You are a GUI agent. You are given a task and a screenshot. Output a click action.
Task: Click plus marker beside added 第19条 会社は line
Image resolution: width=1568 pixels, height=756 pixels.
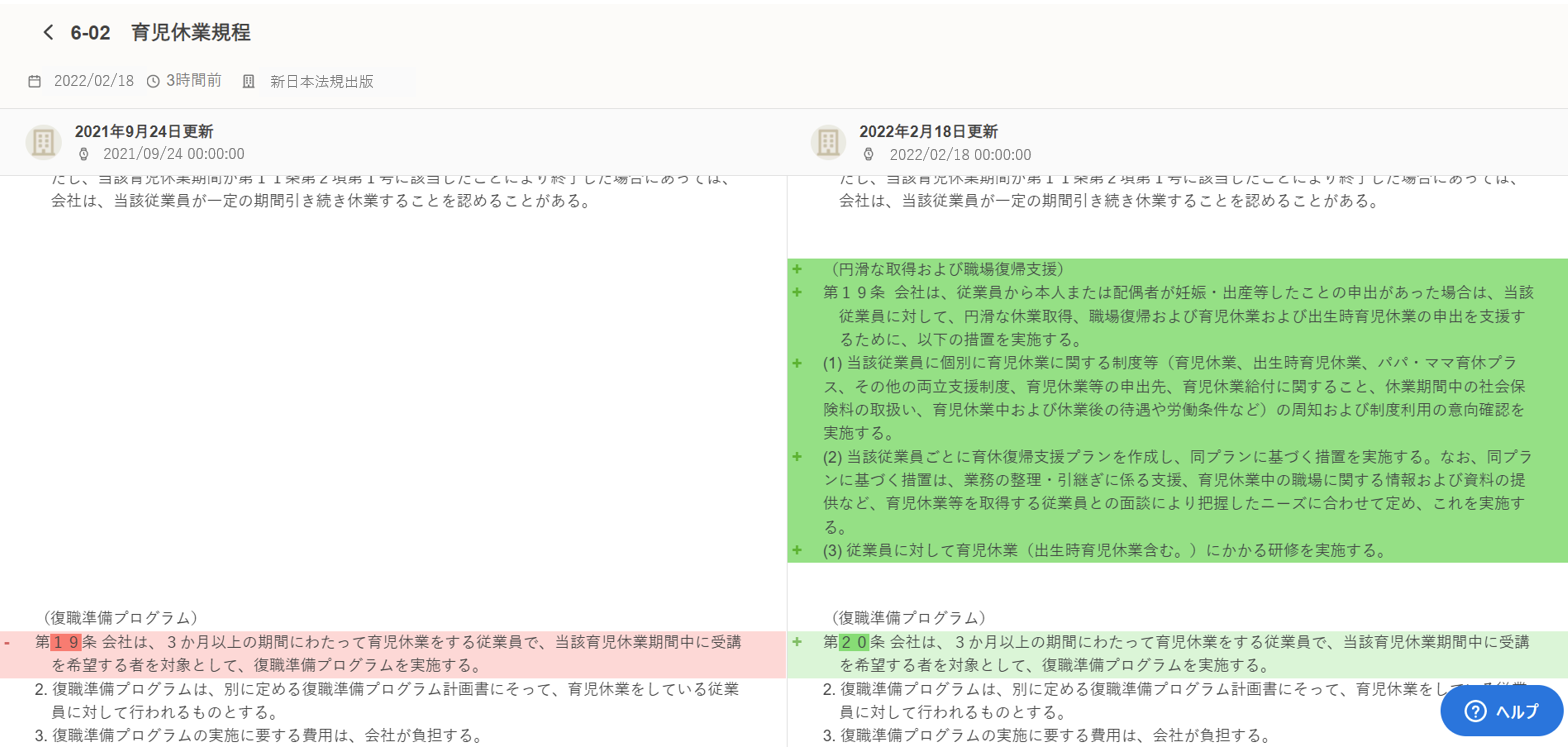tap(797, 292)
